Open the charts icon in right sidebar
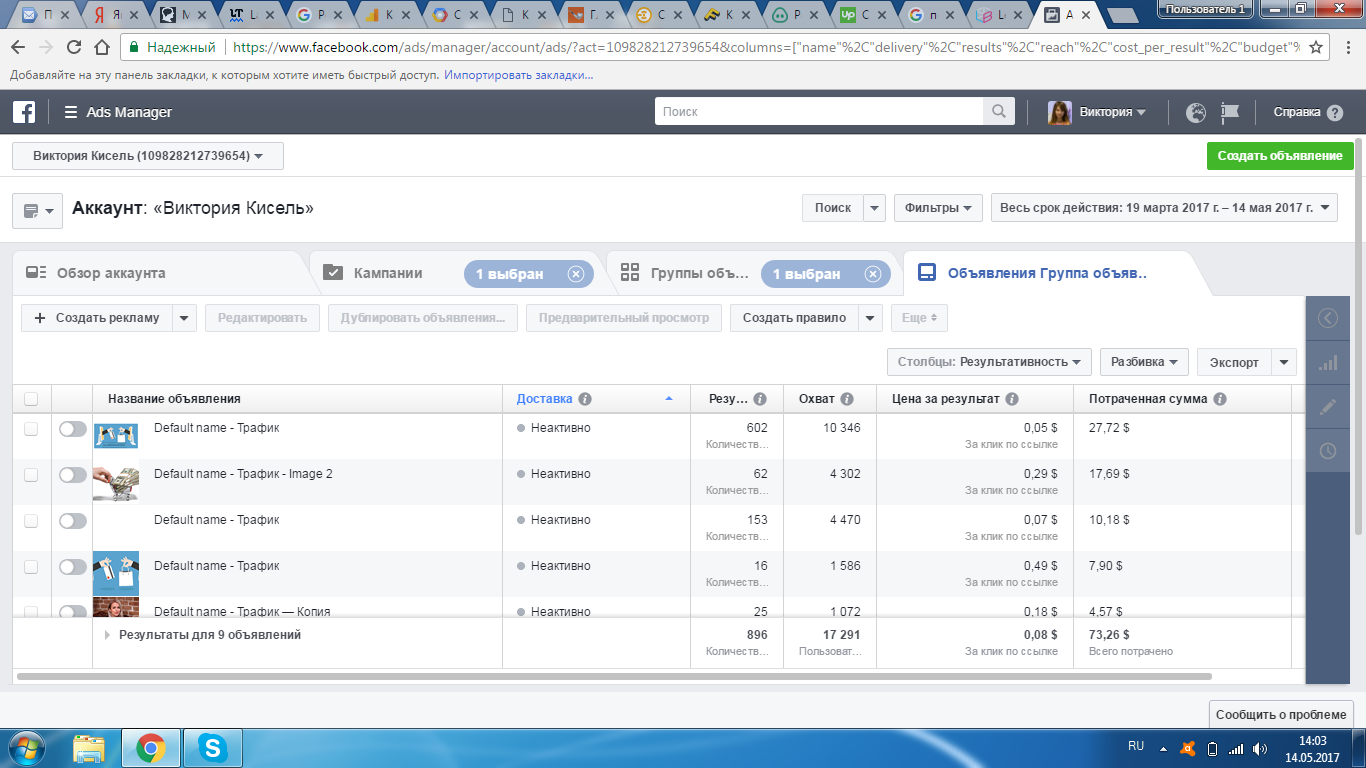 pos(1327,363)
